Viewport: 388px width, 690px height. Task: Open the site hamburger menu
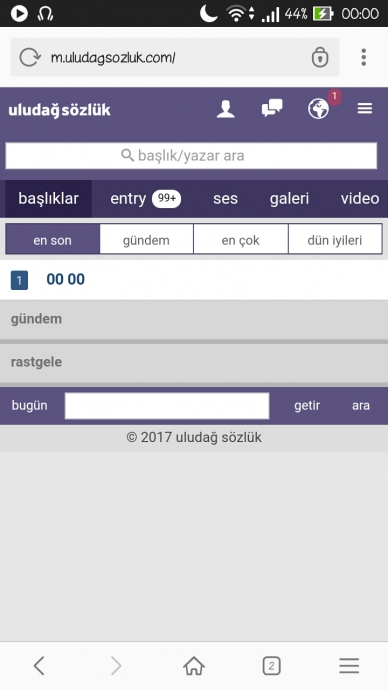(365, 108)
